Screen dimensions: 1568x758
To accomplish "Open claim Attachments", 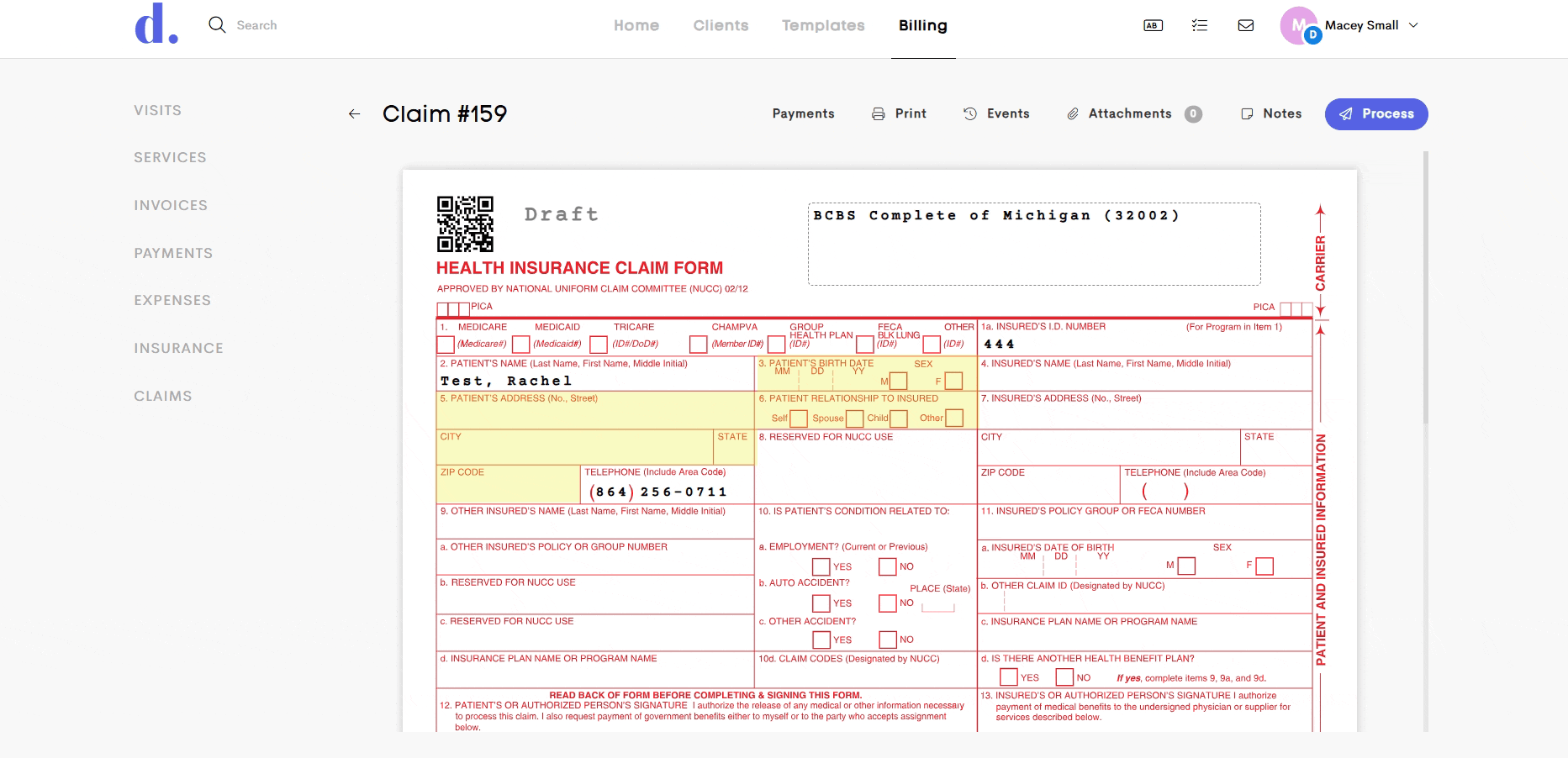I will click(x=1134, y=113).
